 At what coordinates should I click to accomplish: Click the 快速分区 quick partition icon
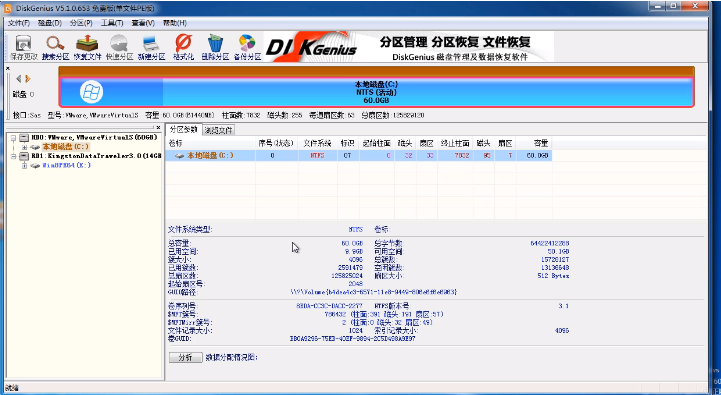(x=119, y=47)
